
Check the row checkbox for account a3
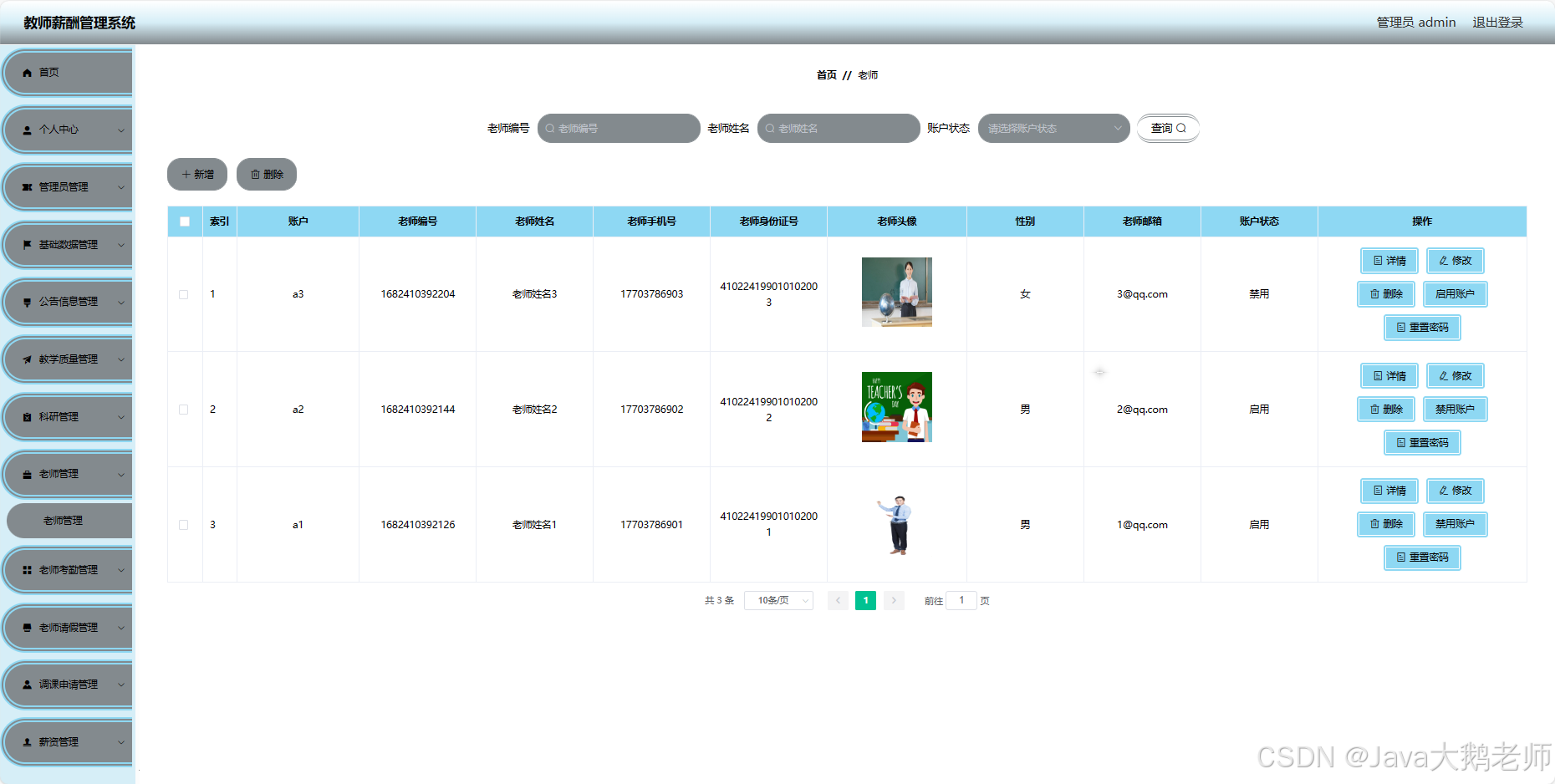(183, 294)
